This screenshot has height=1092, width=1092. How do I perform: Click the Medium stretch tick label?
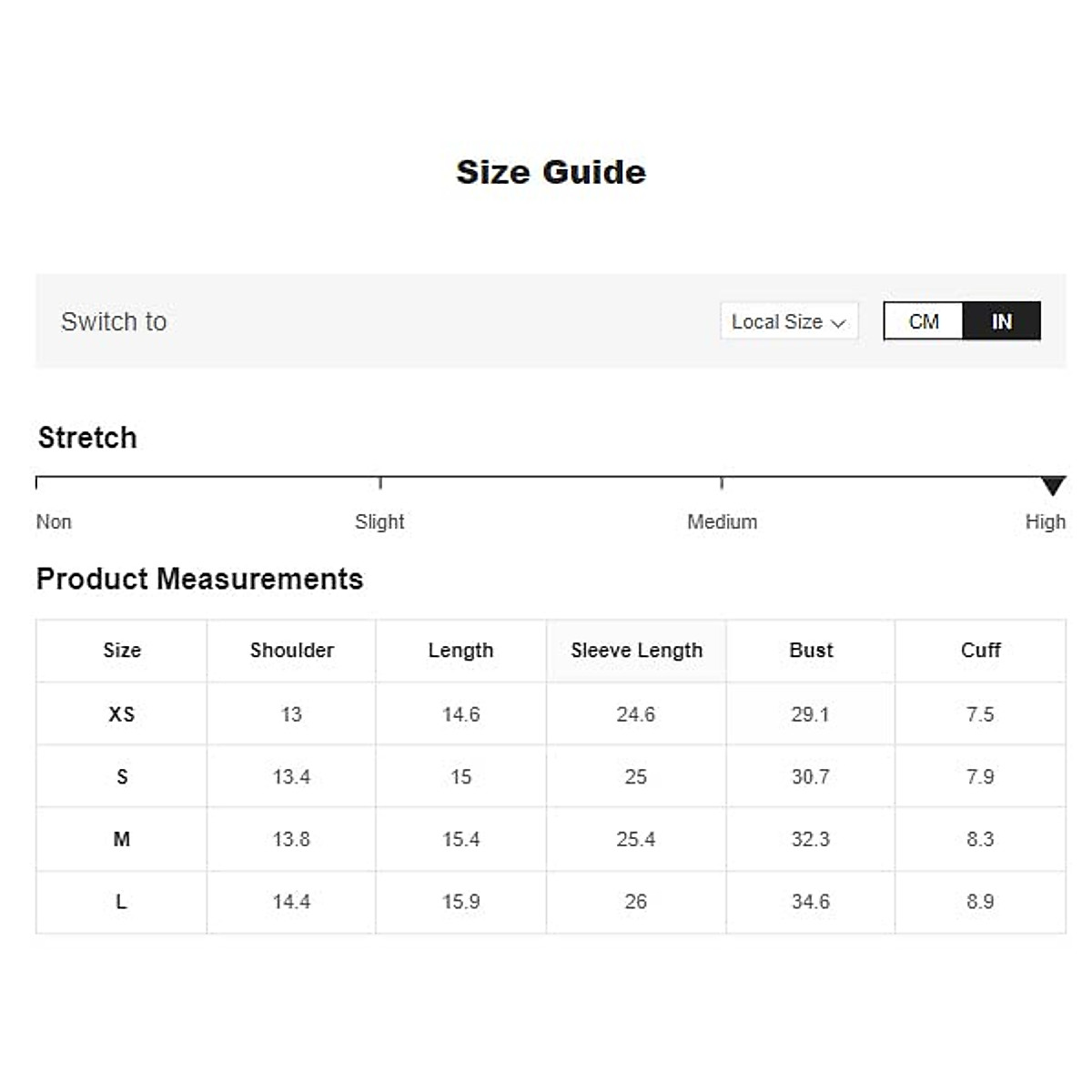[722, 521]
